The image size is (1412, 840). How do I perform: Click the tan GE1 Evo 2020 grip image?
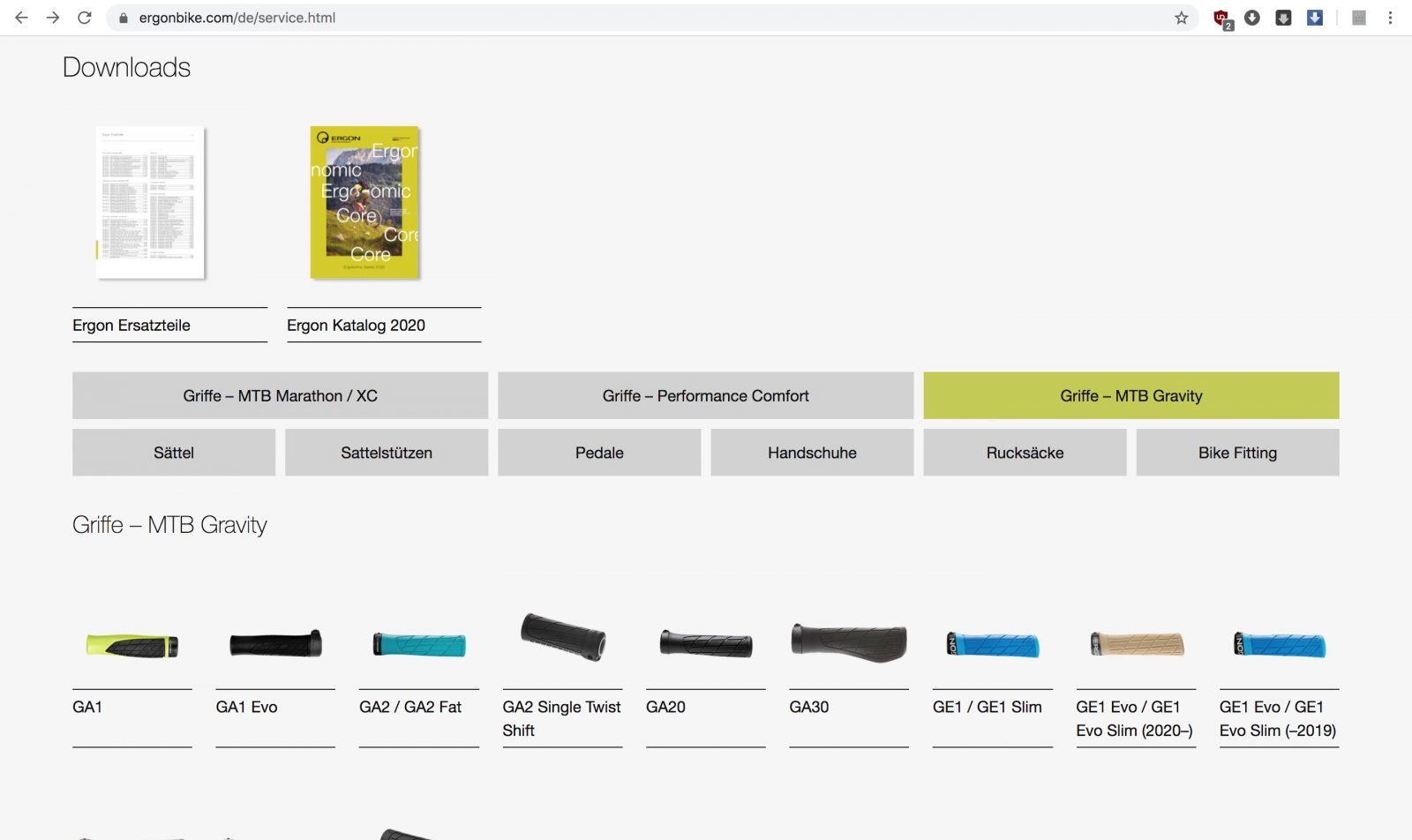(x=1136, y=645)
